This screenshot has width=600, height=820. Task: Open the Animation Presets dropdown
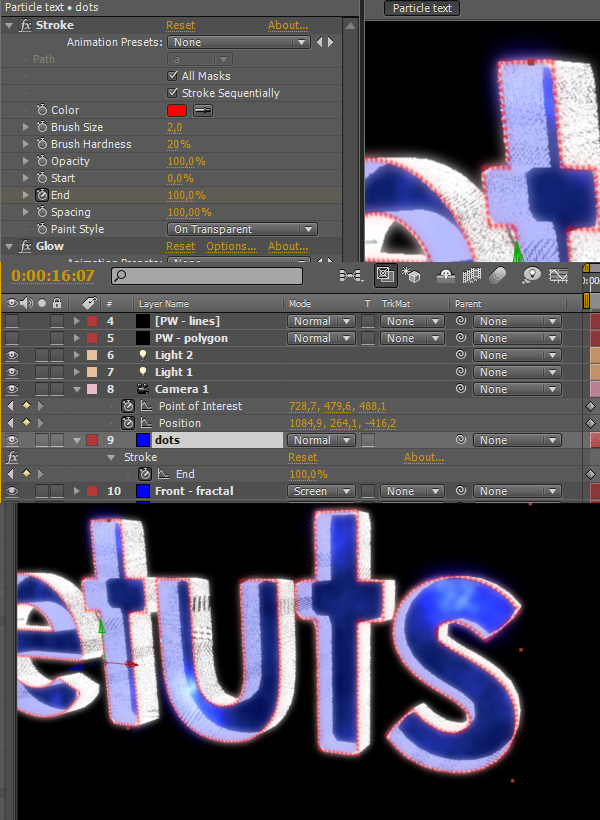[239, 42]
